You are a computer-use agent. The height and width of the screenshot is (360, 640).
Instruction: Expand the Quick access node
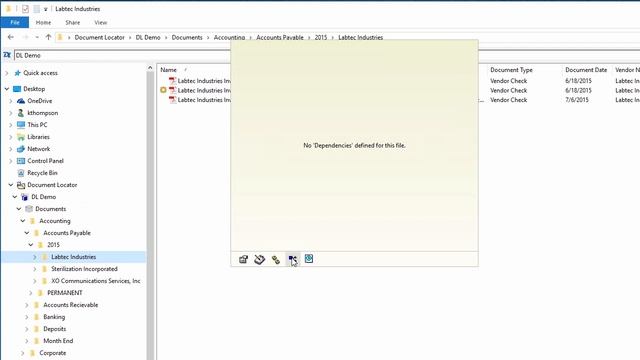coord(7,73)
